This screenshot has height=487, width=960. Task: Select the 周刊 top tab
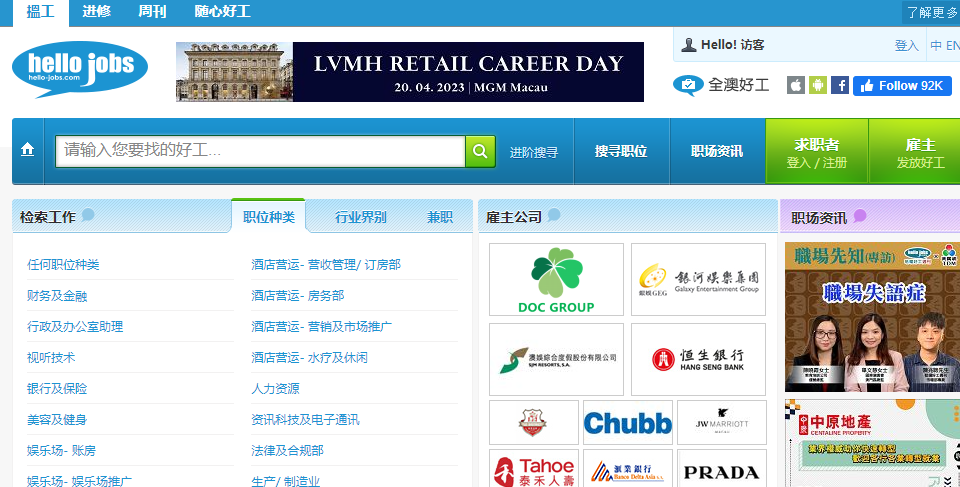[152, 12]
